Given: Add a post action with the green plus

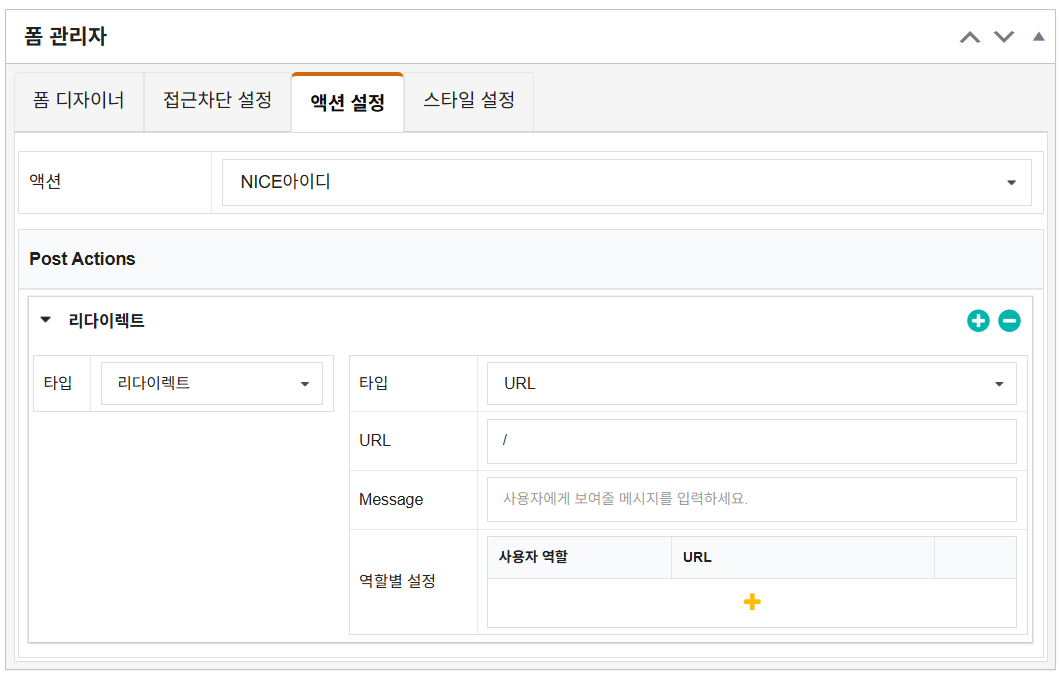Looking at the screenshot, I should 978,321.
